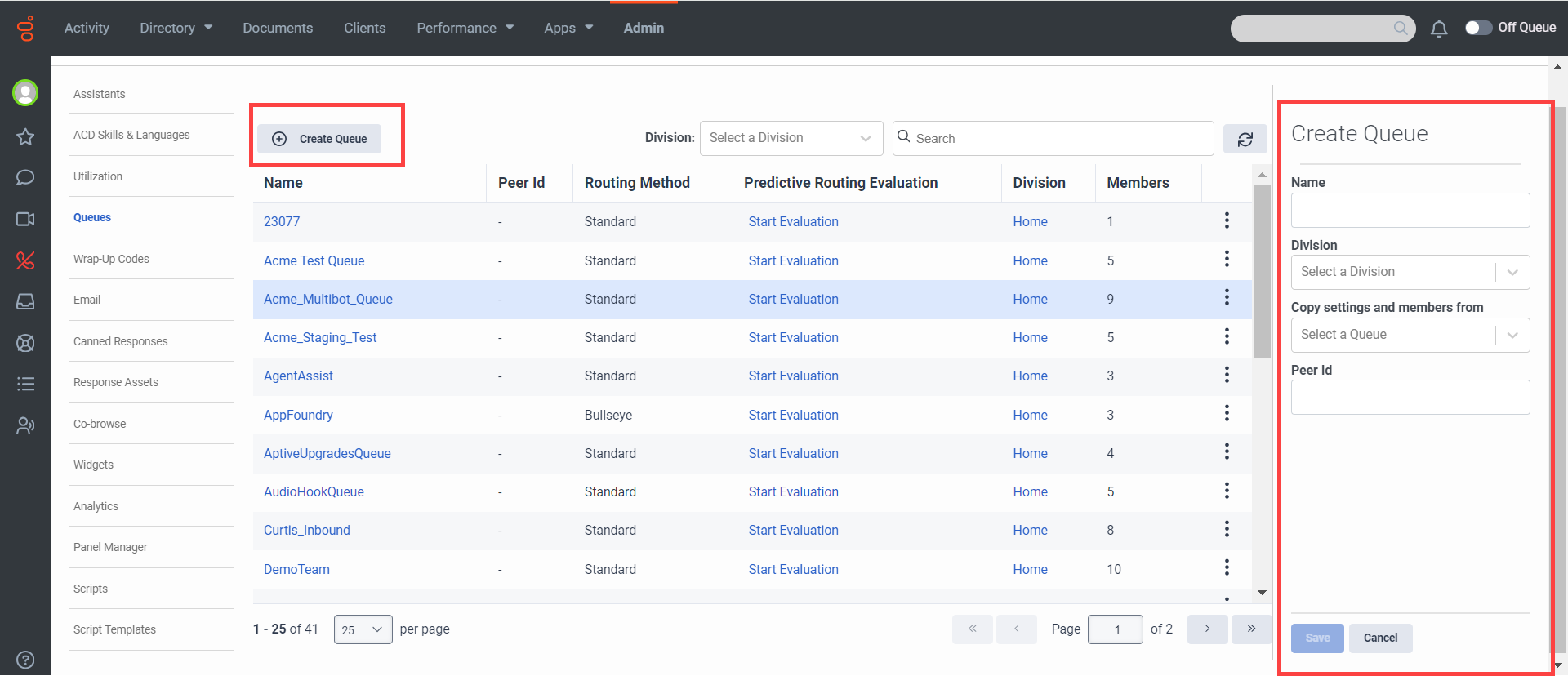Open the Performance menu
The height and width of the screenshot is (676, 1568).
[x=465, y=28]
